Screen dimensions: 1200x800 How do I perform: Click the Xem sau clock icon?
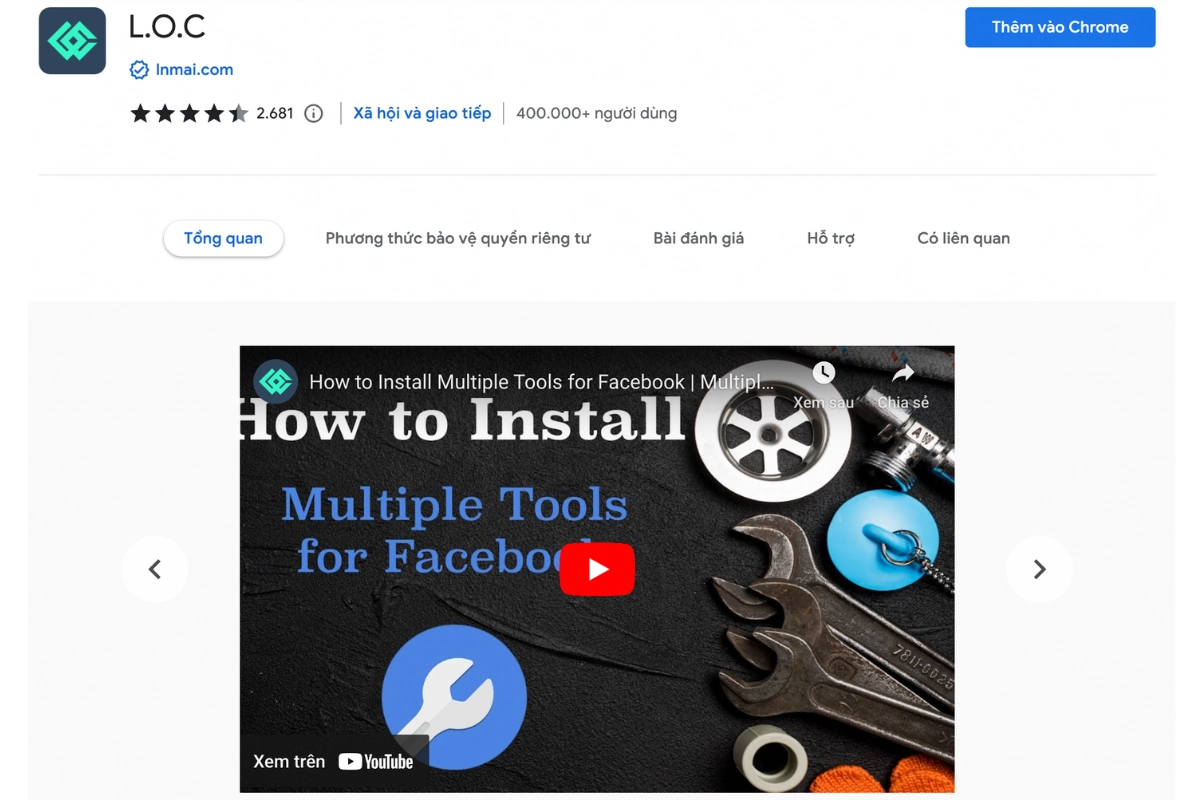(x=823, y=374)
